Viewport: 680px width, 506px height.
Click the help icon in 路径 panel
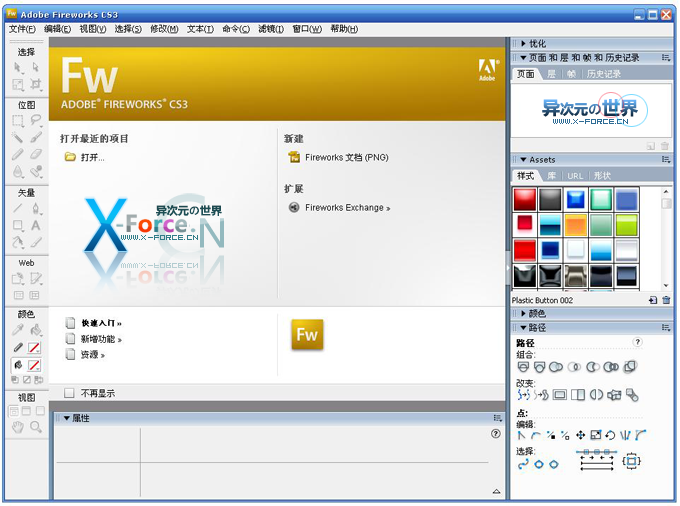[637, 342]
